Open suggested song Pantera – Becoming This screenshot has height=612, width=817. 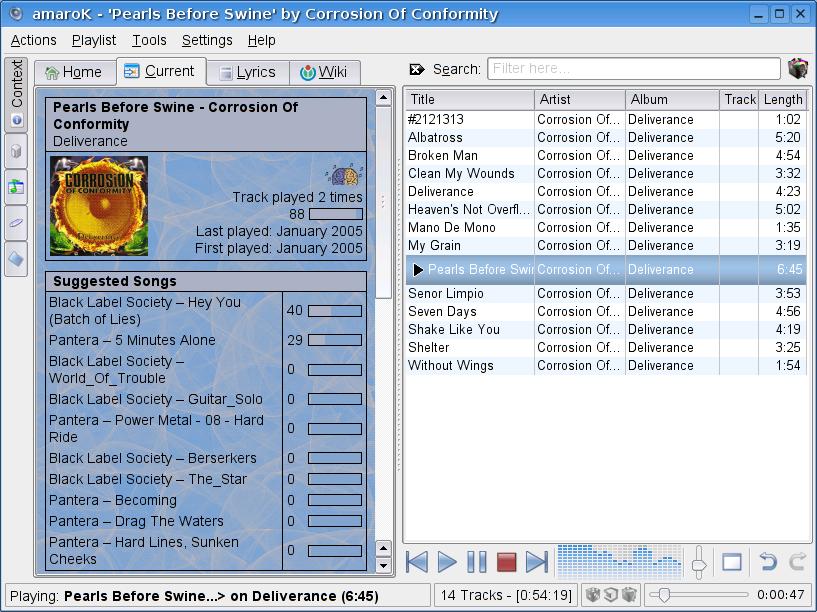click(113, 500)
